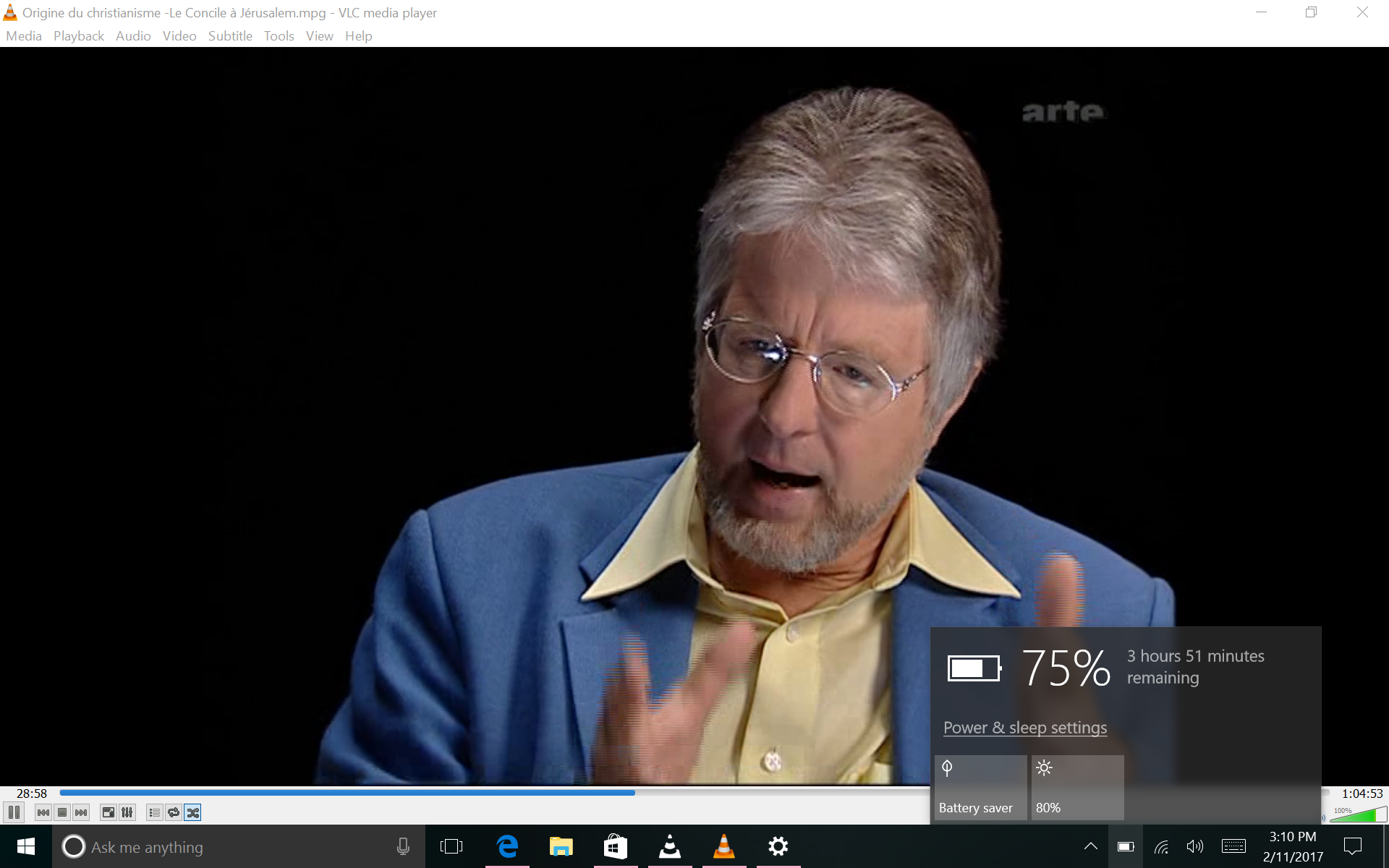The image size is (1389, 868).
Task: Stop the video playback
Action: (x=62, y=812)
